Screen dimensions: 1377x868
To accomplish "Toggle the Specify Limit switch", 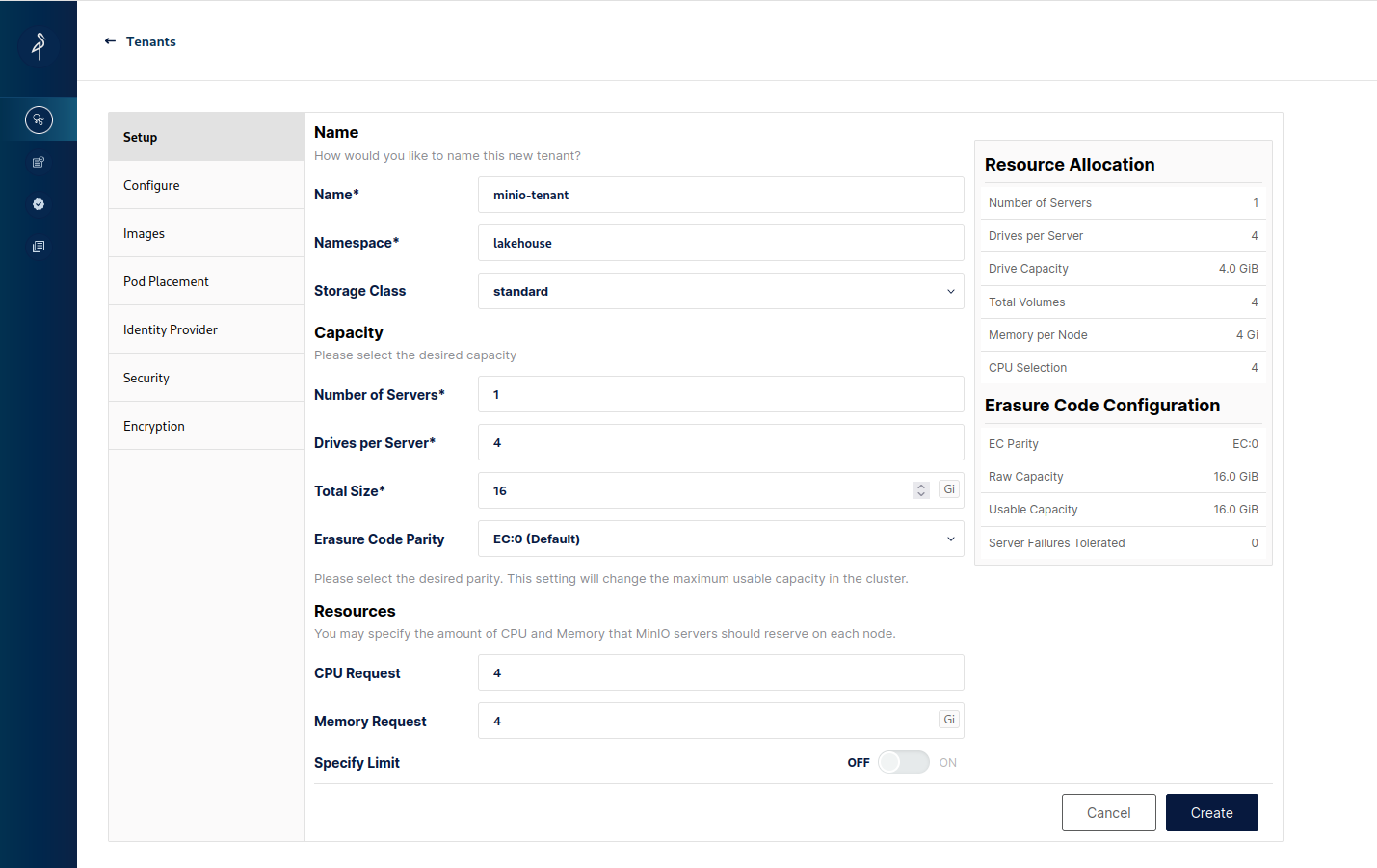I will [904, 762].
